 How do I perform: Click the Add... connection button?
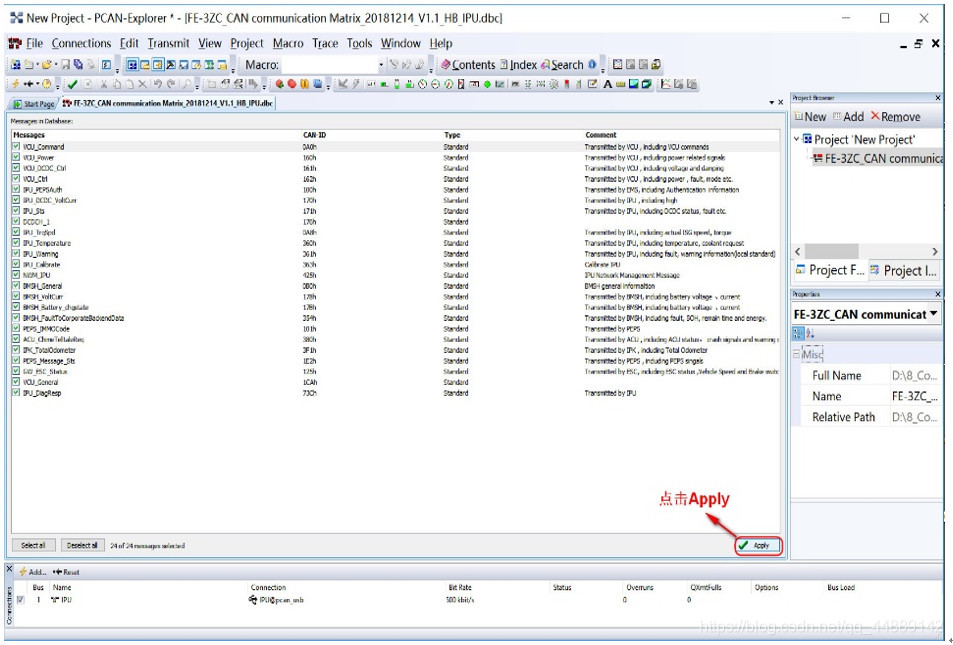coord(33,572)
